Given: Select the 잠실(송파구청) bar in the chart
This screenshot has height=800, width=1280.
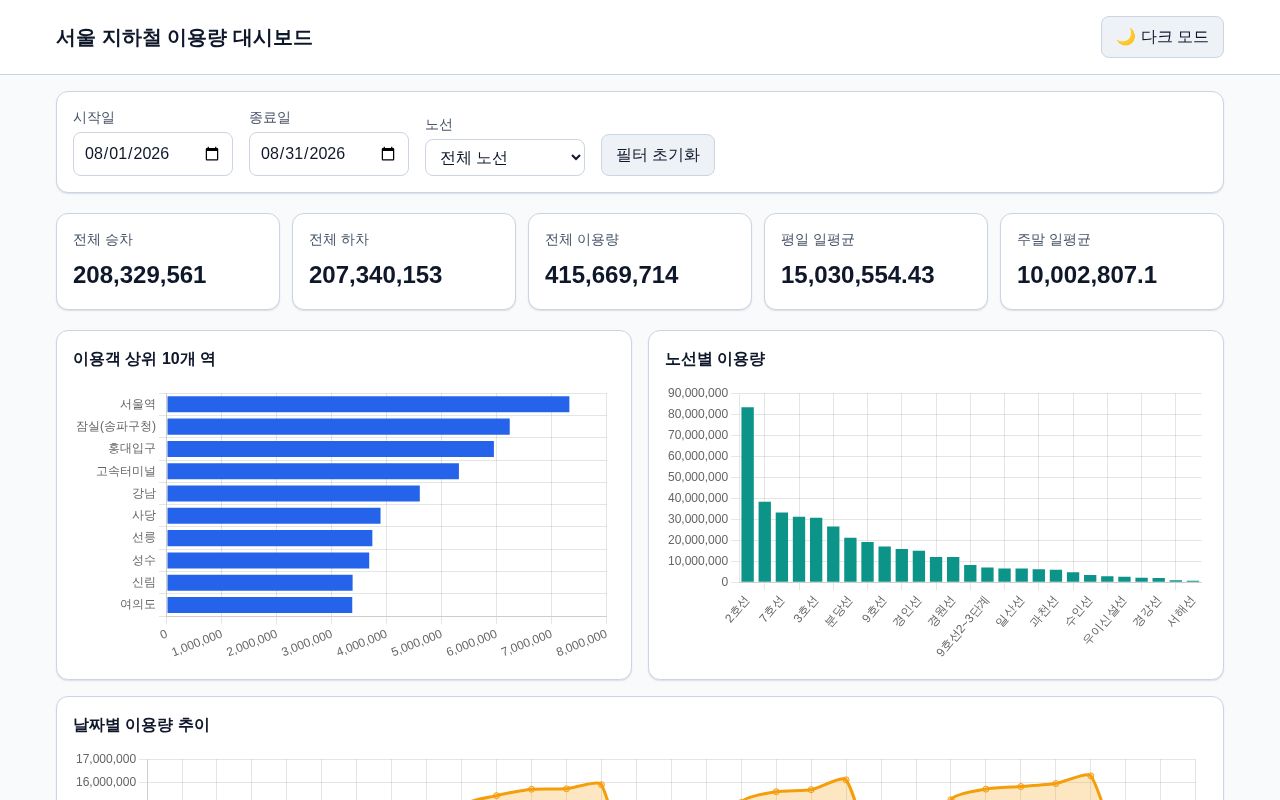Looking at the screenshot, I should (338, 426).
